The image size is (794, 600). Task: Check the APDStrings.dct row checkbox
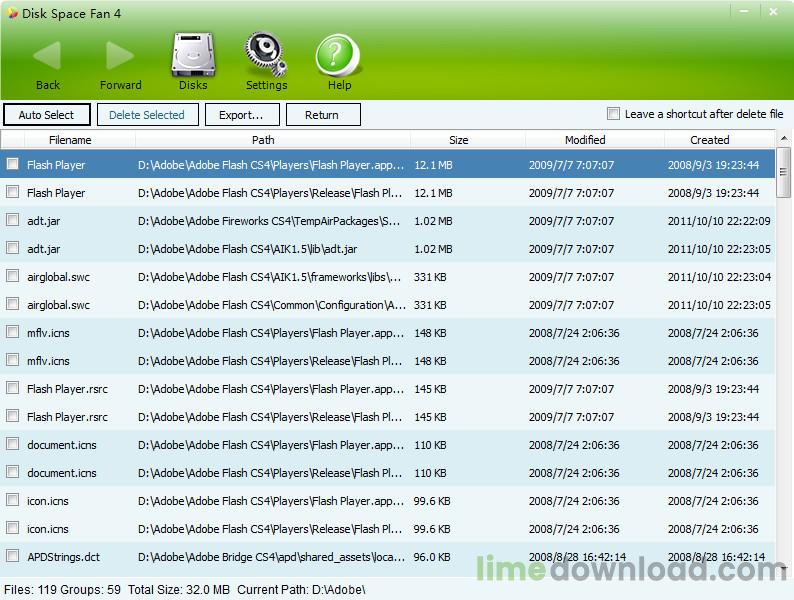click(x=13, y=555)
